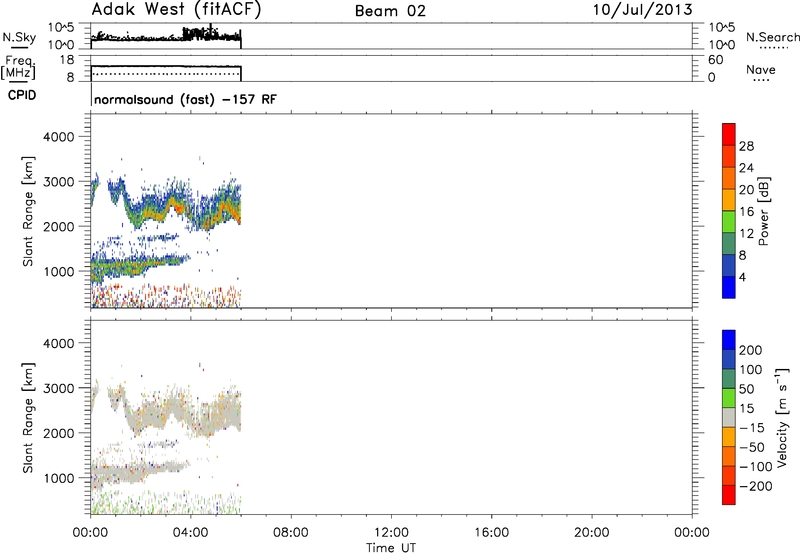Click the '-200' tick on the velocity scale
The width and height of the screenshot is (800, 554).
[755, 486]
